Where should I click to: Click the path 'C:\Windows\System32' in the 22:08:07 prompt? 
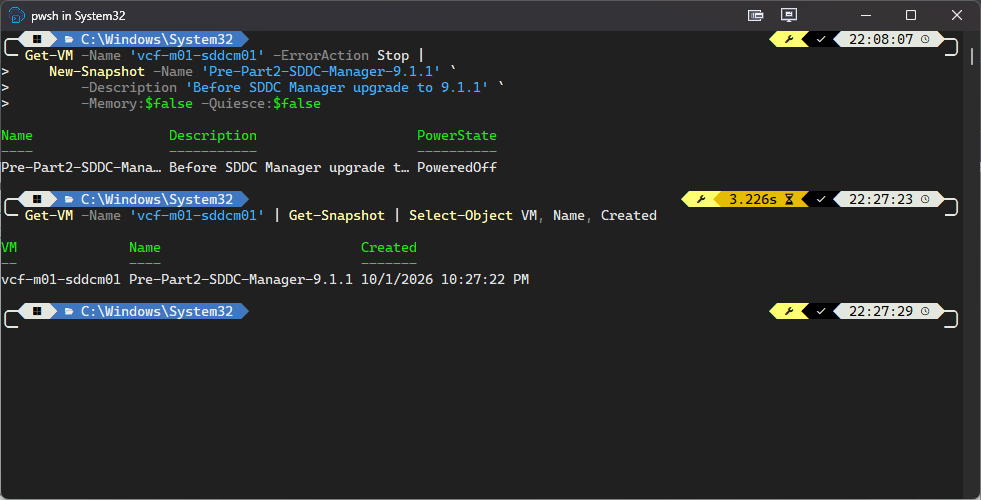(157, 39)
